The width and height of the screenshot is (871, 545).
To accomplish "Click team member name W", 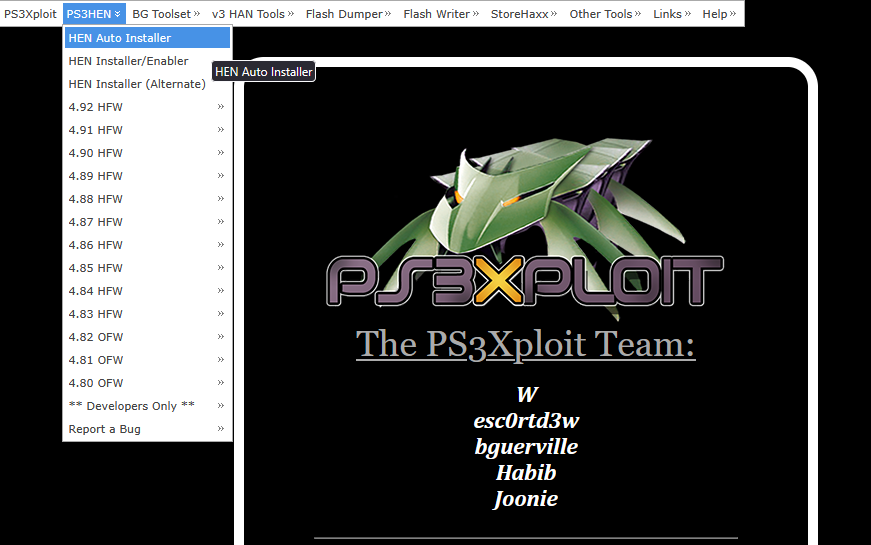I will 527,394.
